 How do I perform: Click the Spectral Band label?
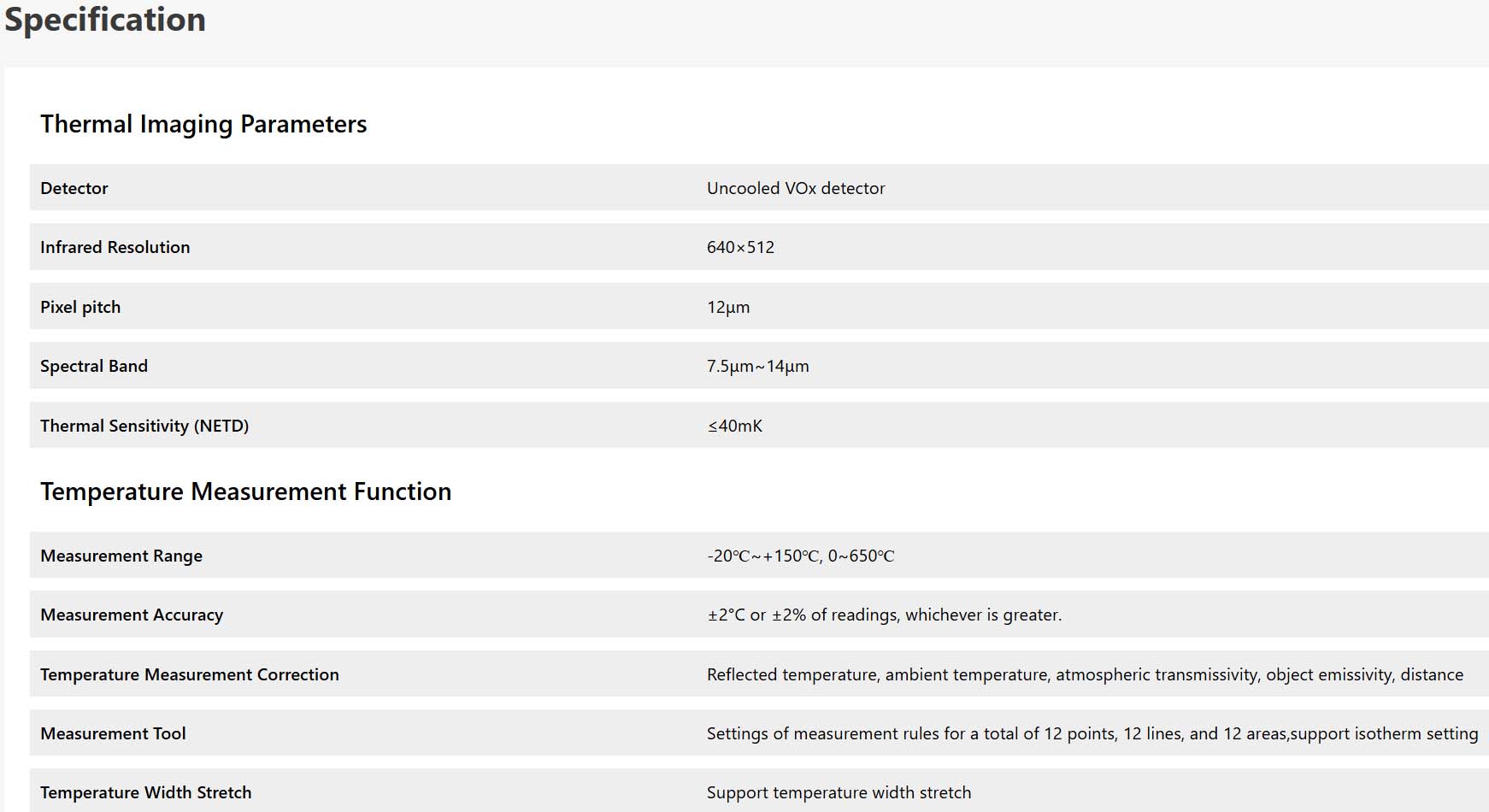pos(94,366)
